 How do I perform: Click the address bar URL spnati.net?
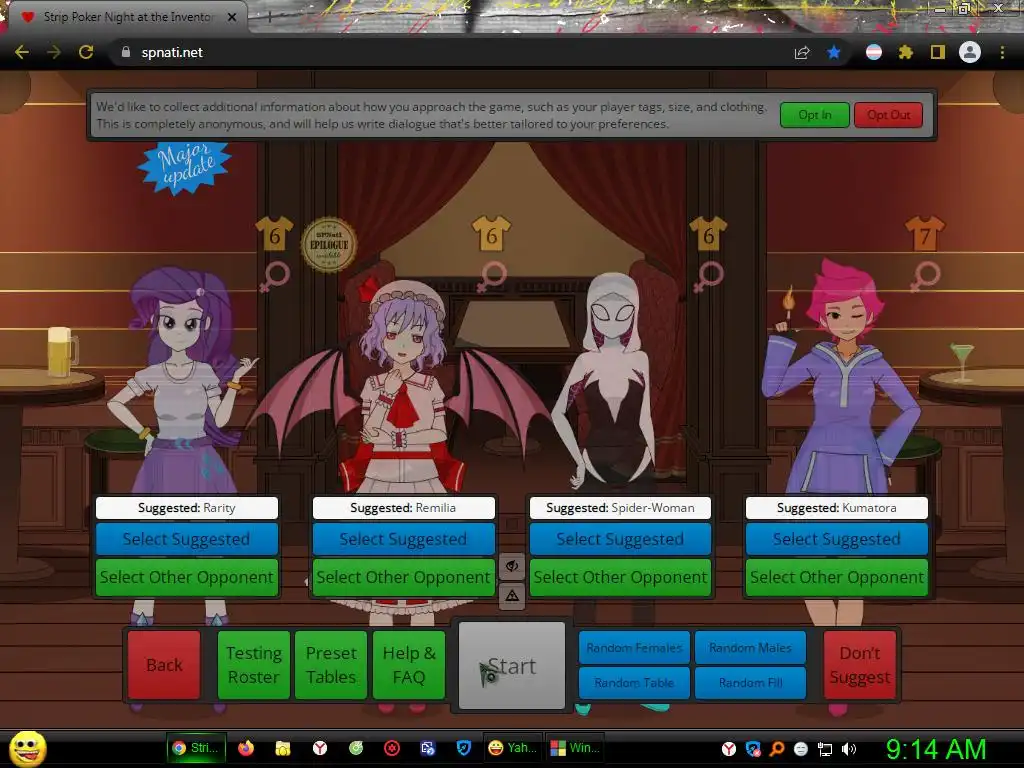coord(172,52)
